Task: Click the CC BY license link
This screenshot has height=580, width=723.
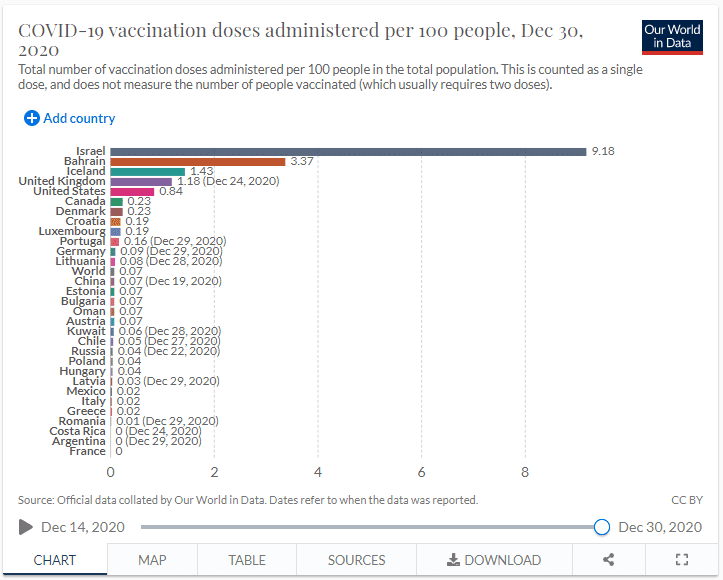Action: pyautogui.click(x=687, y=499)
